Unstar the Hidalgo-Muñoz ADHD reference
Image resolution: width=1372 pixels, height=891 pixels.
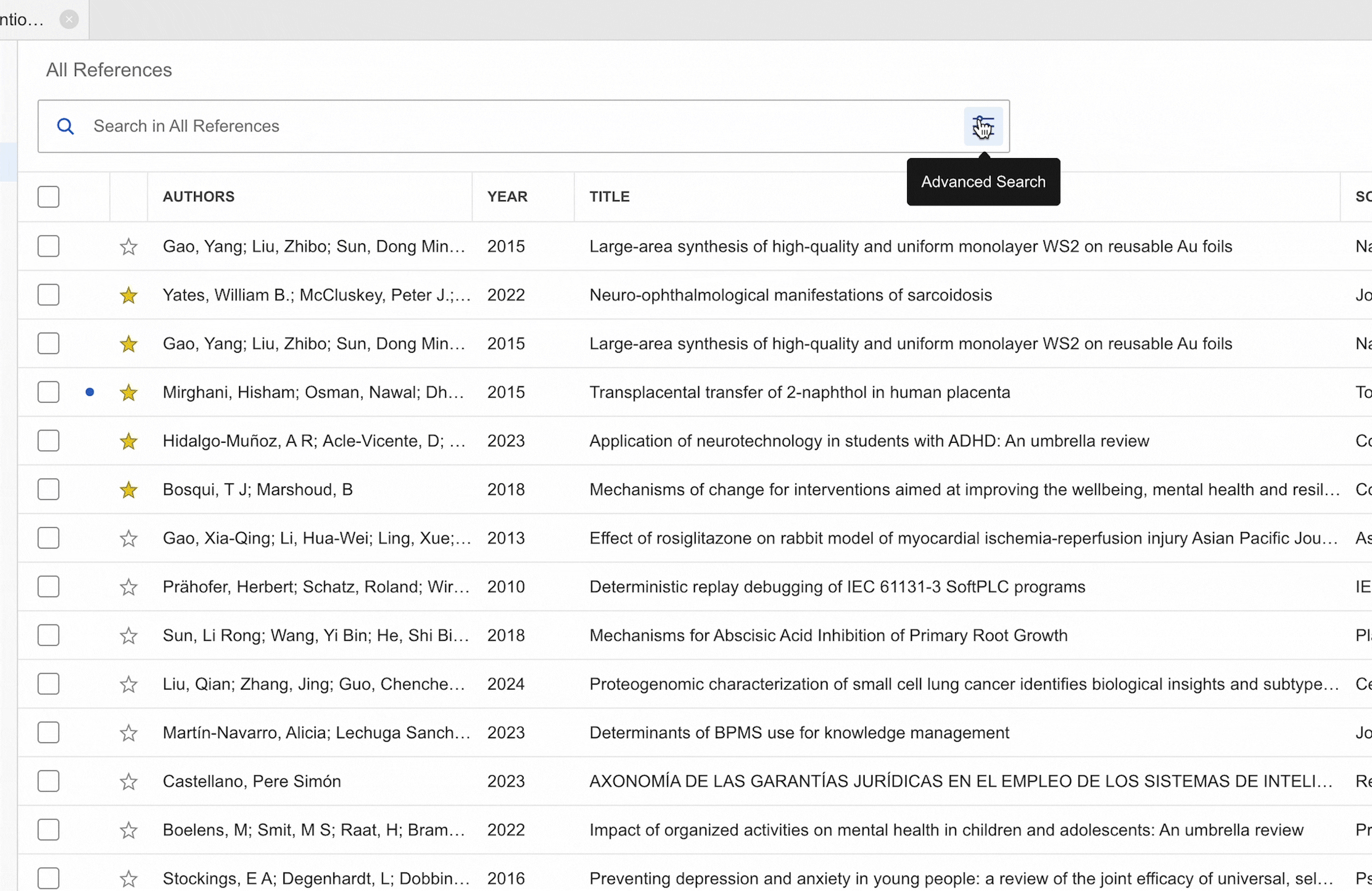pyautogui.click(x=128, y=441)
